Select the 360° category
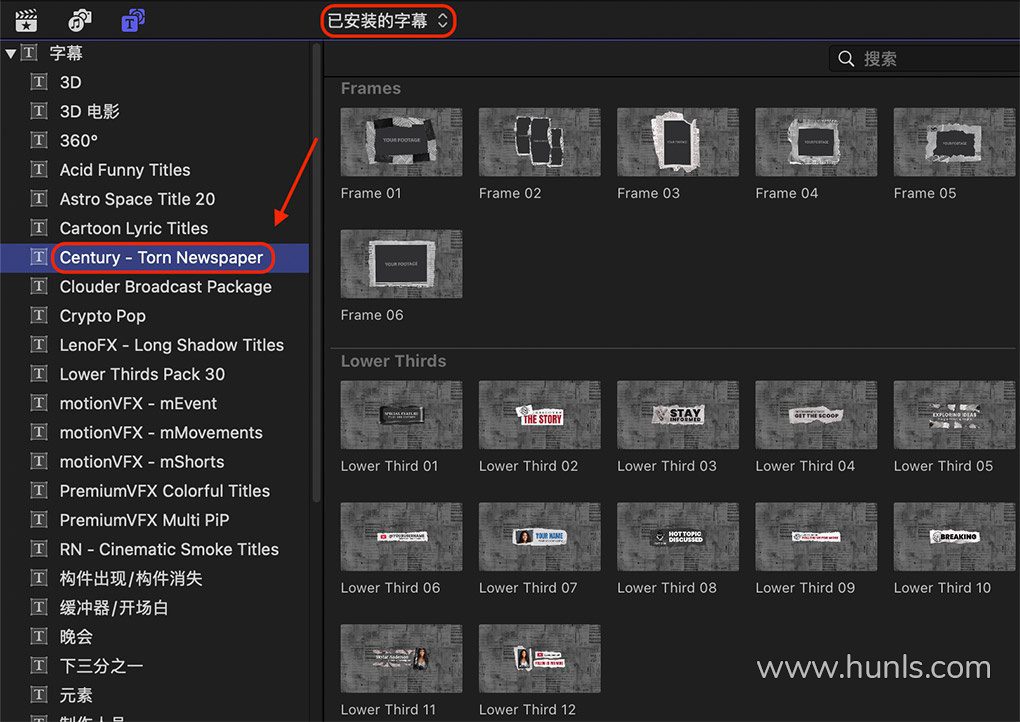The height and width of the screenshot is (722, 1020). (x=79, y=140)
